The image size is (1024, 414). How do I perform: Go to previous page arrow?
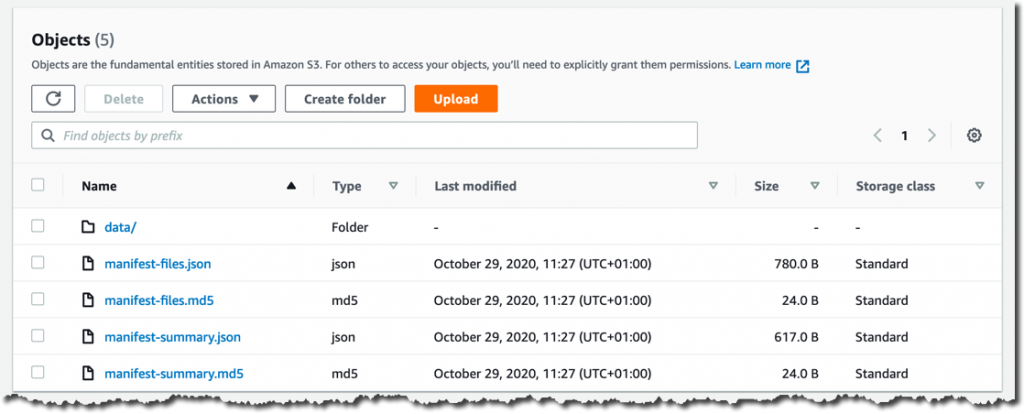point(878,136)
